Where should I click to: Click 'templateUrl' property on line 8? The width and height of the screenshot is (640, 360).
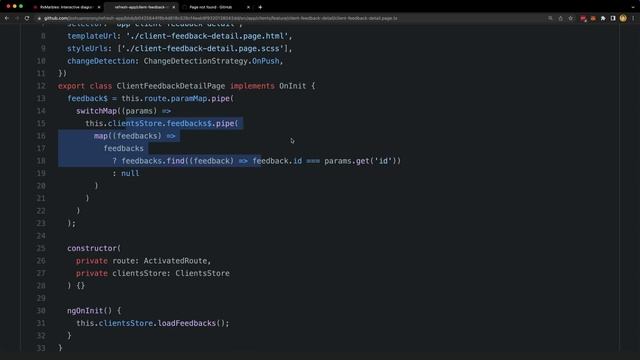[x=92, y=36]
